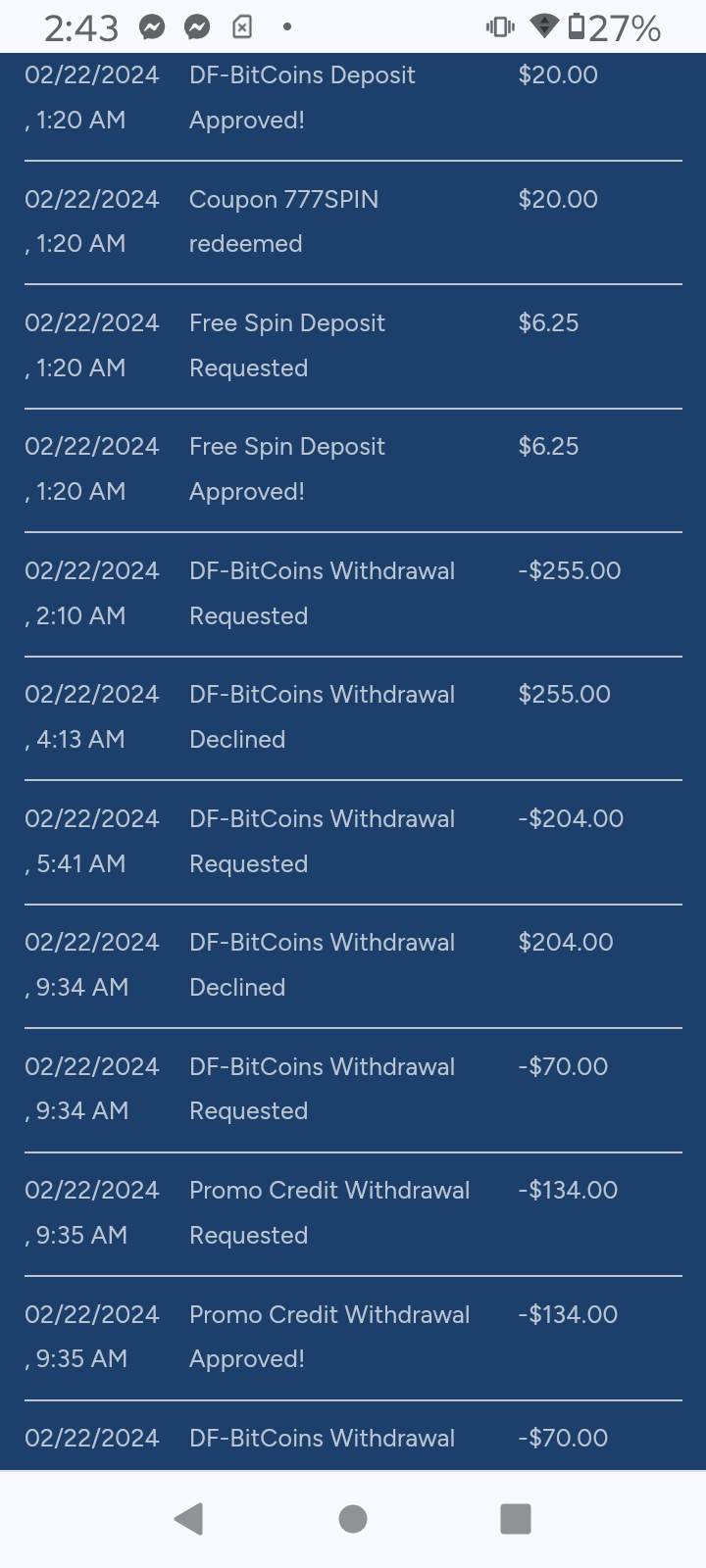
Task: Tap the vibrate mode status icon
Action: pyautogui.click(x=500, y=27)
